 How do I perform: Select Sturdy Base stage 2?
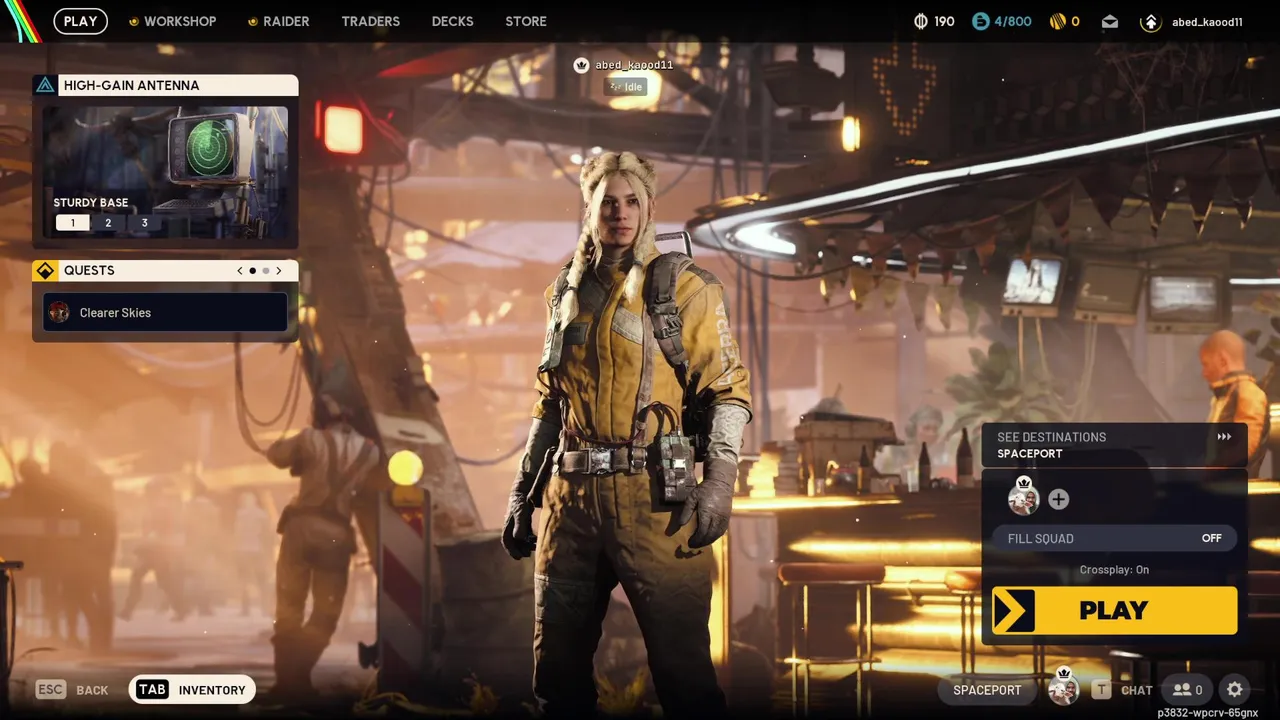coord(108,223)
